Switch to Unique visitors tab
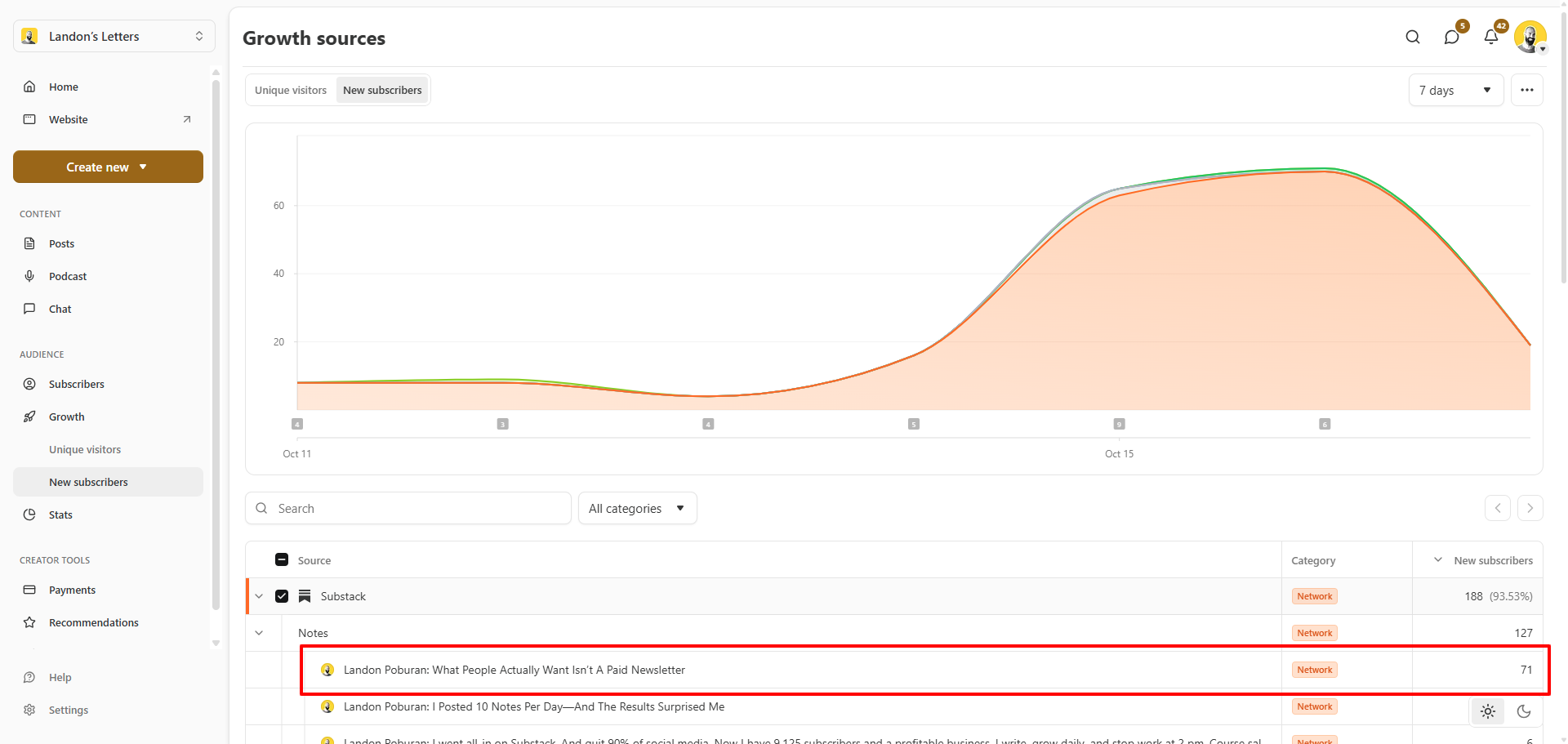1568x744 pixels. click(291, 90)
